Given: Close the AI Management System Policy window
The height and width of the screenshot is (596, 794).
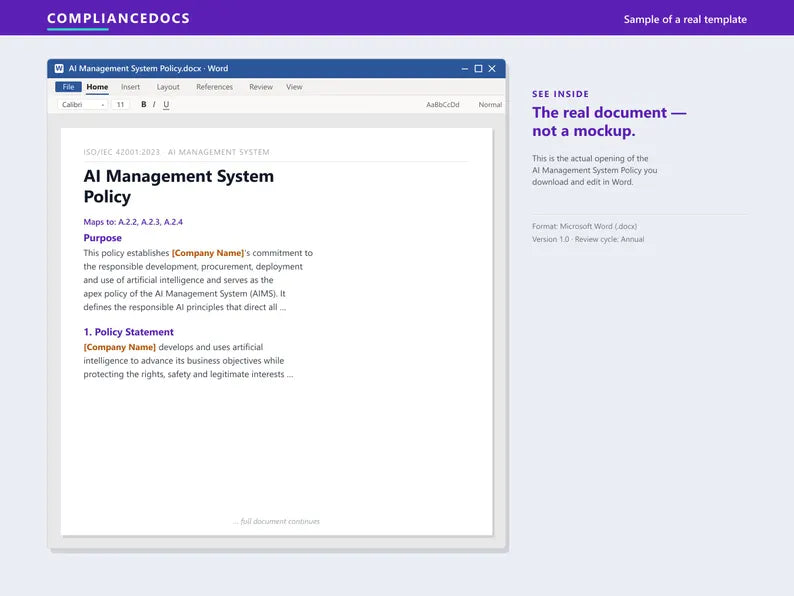Looking at the screenshot, I should [492, 68].
